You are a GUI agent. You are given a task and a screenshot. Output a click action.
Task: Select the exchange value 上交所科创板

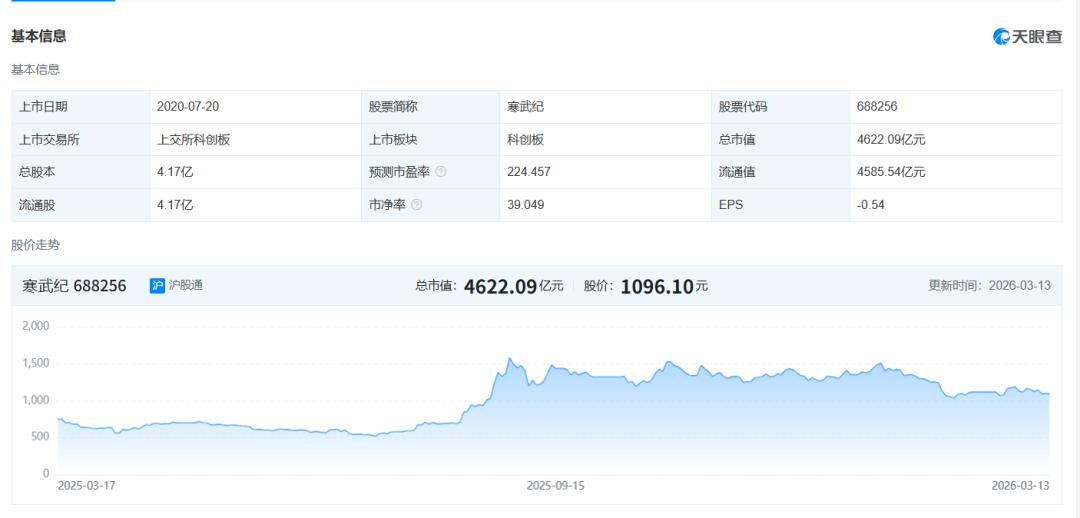(194, 140)
